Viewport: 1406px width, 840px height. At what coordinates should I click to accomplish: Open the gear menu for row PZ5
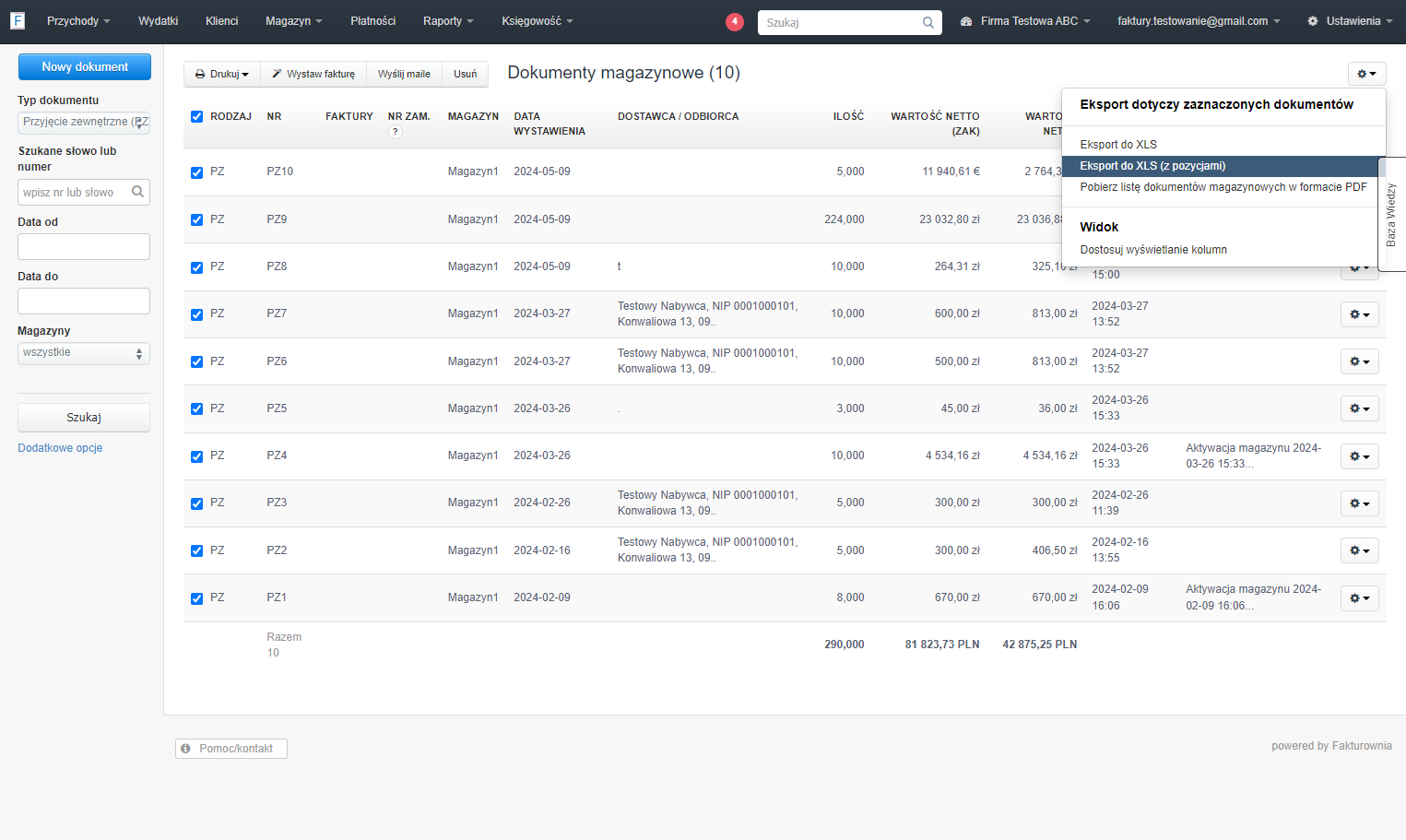click(1360, 408)
